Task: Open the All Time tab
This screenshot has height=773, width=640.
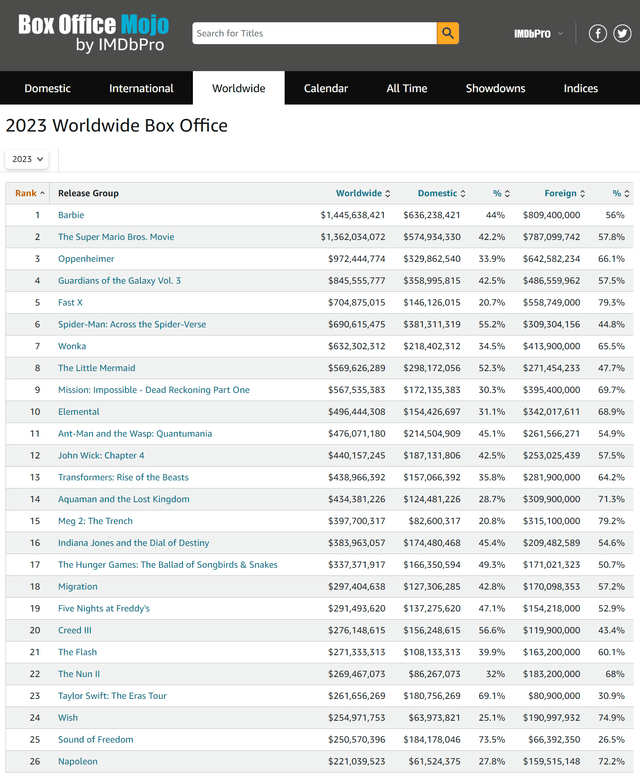Action: coord(407,88)
